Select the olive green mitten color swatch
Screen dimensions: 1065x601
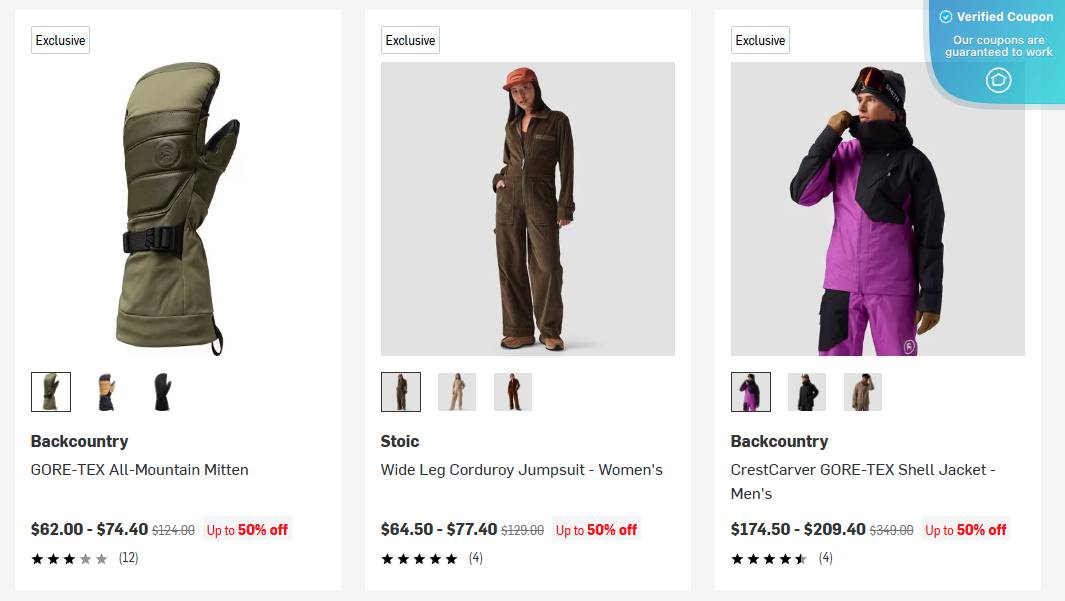pos(51,392)
